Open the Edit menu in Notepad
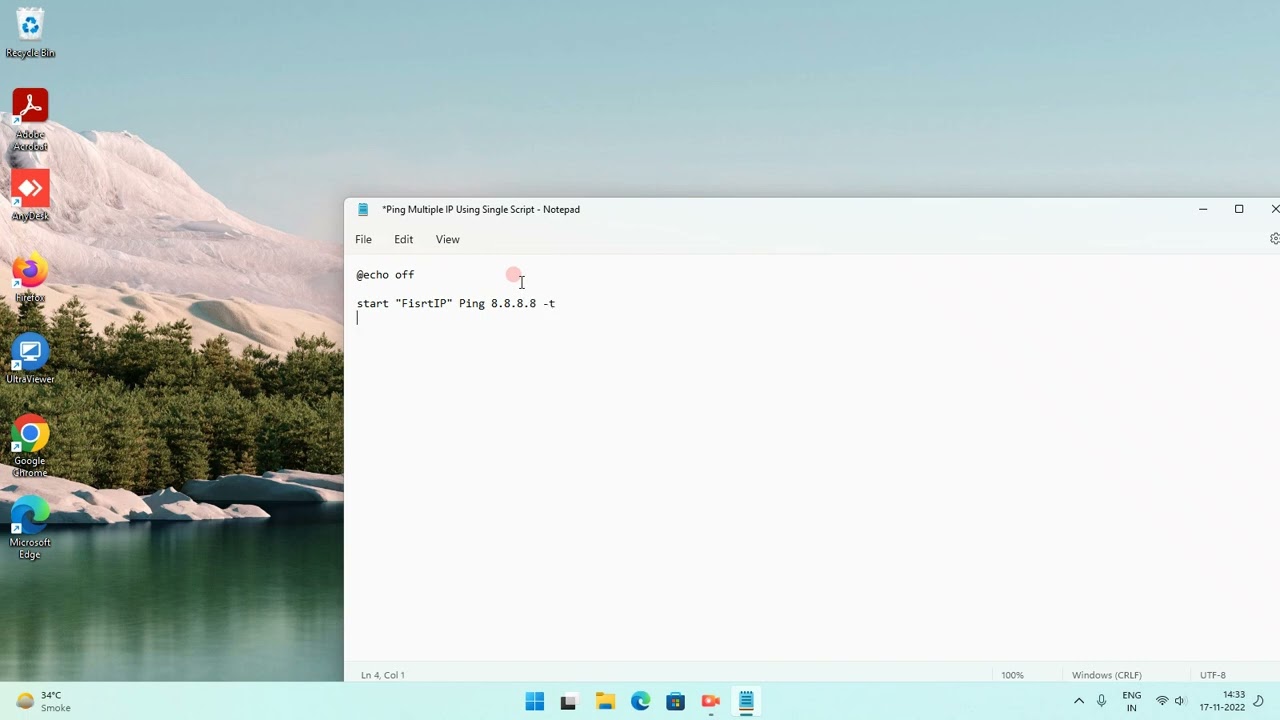The height and width of the screenshot is (720, 1280). coord(403,239)
